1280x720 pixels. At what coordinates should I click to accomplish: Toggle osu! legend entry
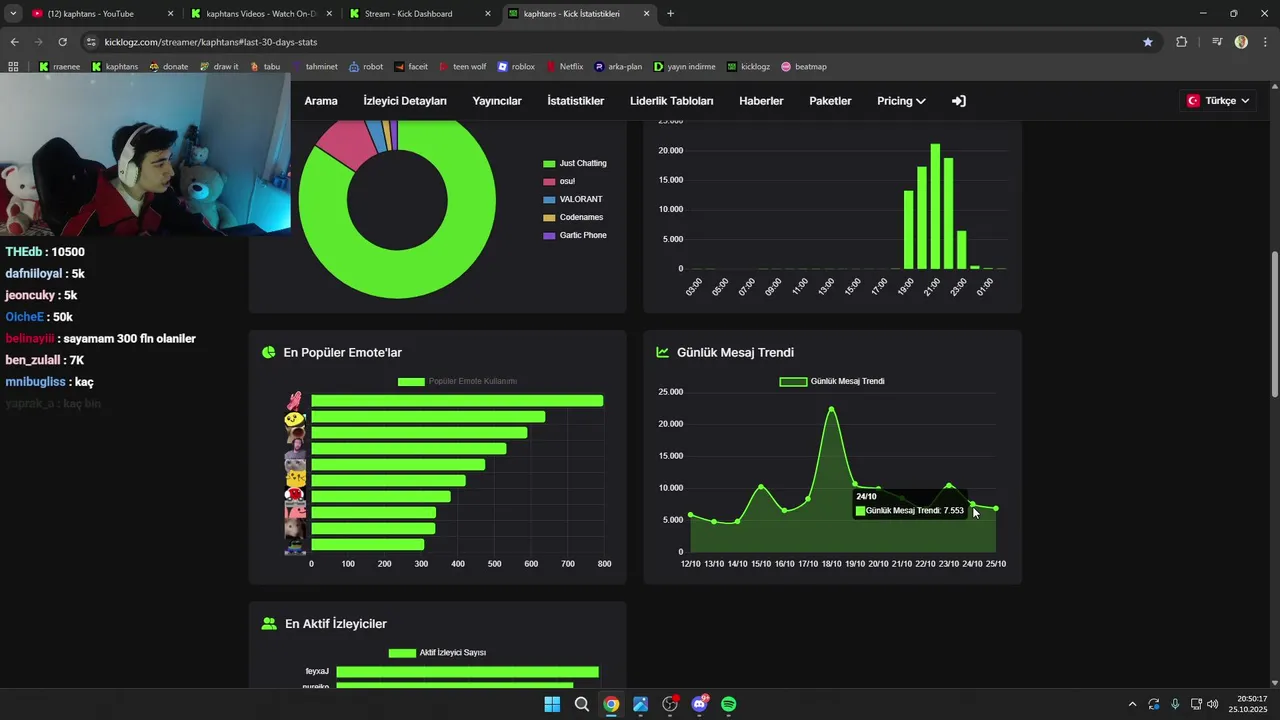point(559,181)
